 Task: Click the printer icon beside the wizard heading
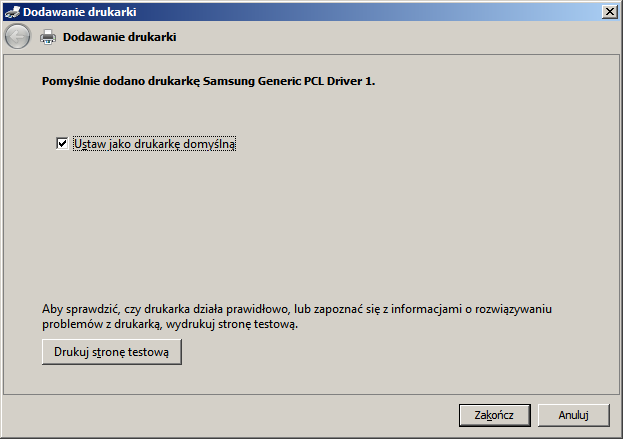tap(48, 37)
